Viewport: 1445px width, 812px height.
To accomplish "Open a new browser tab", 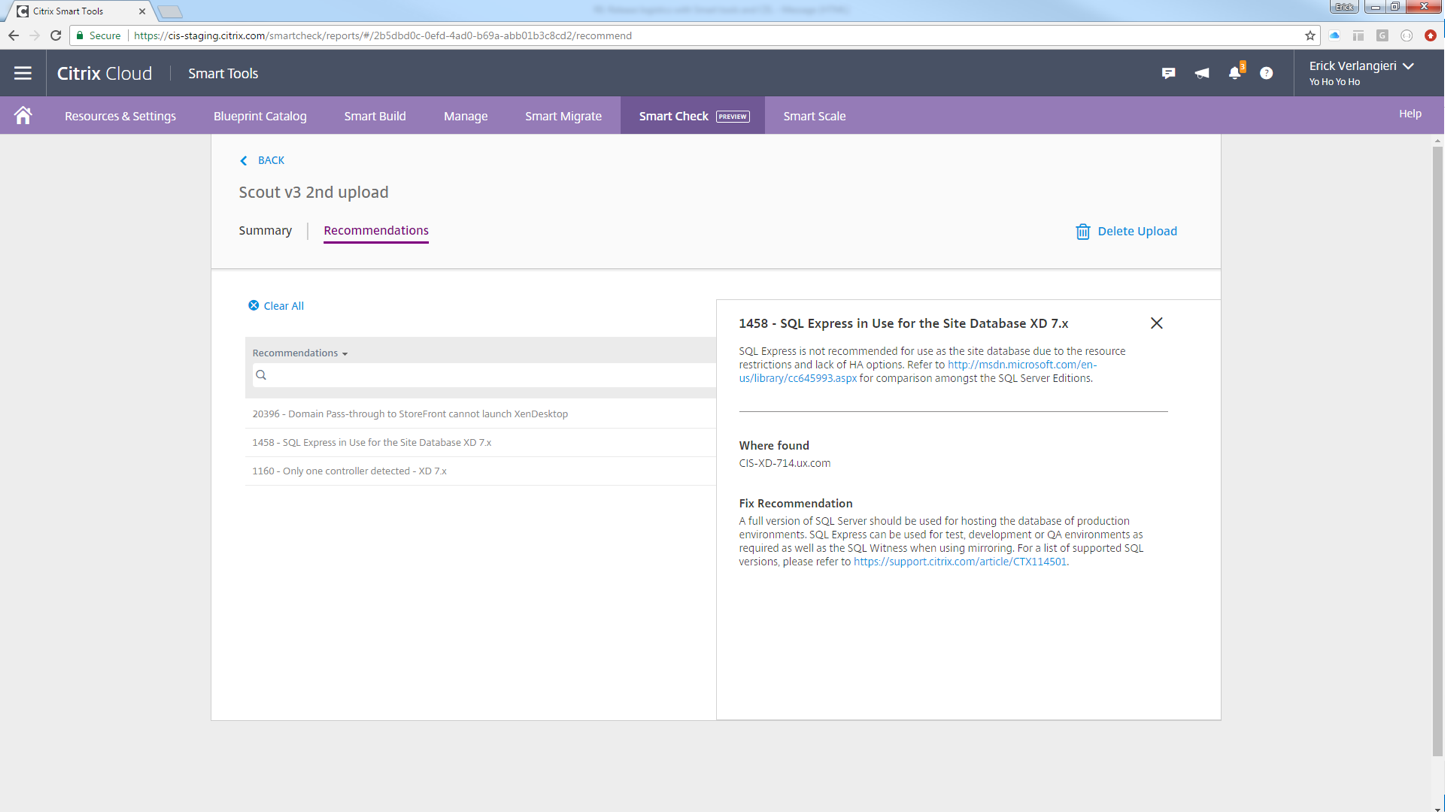I will [x=169, y=11].
